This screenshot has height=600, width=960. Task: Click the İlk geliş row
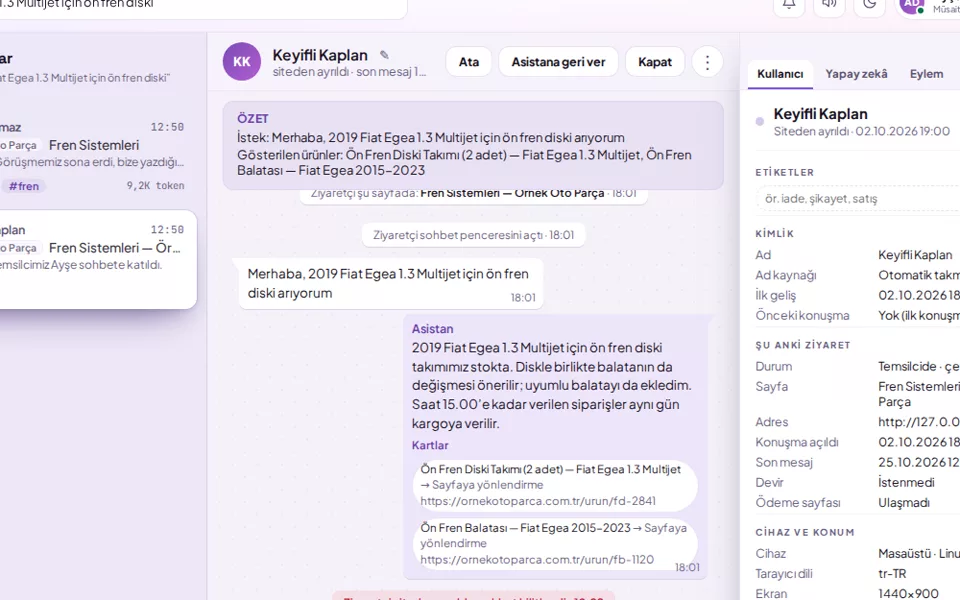pyautogui.click(x=857, y=295)
